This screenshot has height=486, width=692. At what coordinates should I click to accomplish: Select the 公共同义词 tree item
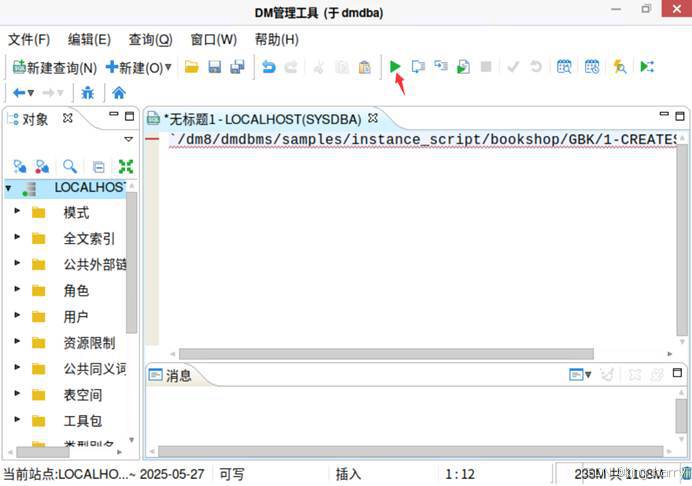(95, 369)
